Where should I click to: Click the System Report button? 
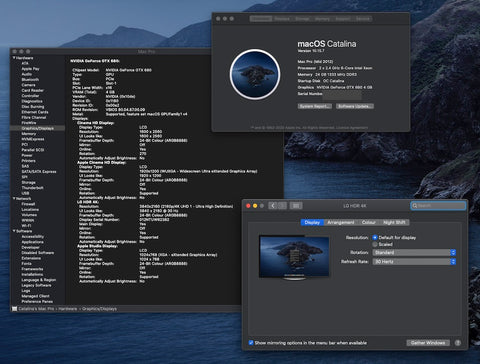(315, 106)
